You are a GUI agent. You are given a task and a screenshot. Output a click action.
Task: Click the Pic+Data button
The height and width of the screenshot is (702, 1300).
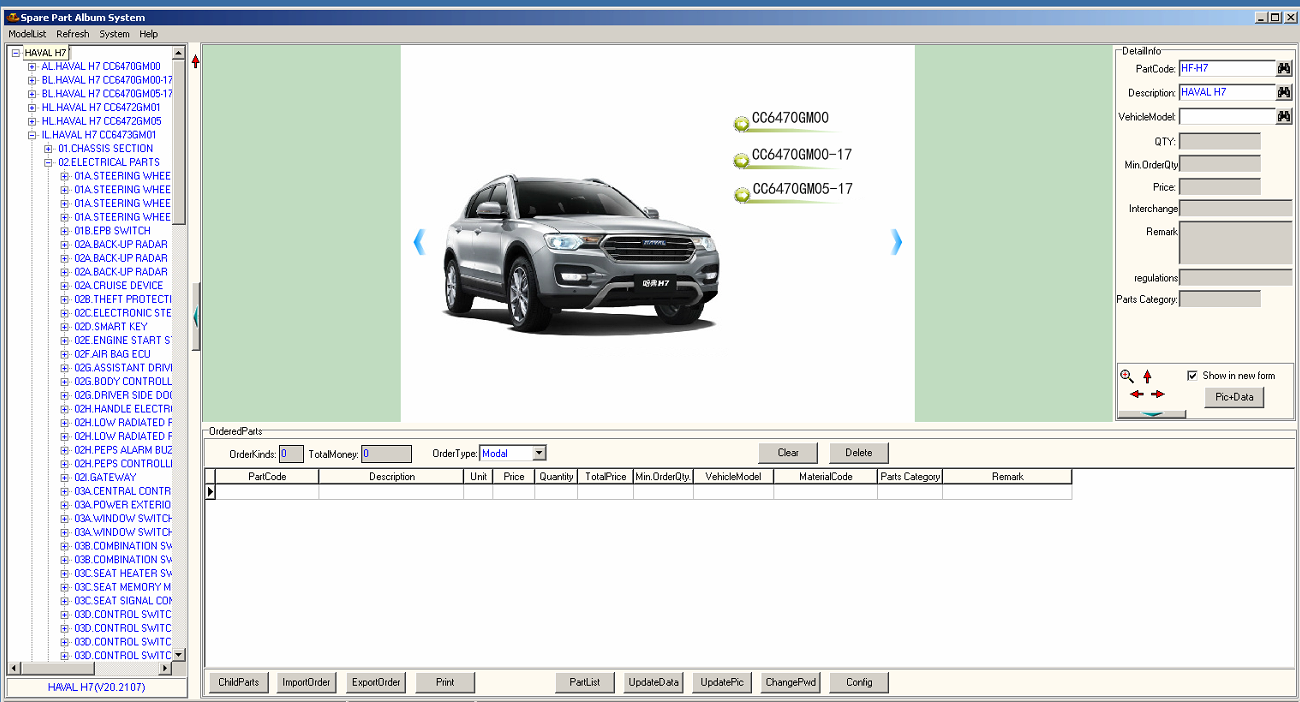point(1234,397)
